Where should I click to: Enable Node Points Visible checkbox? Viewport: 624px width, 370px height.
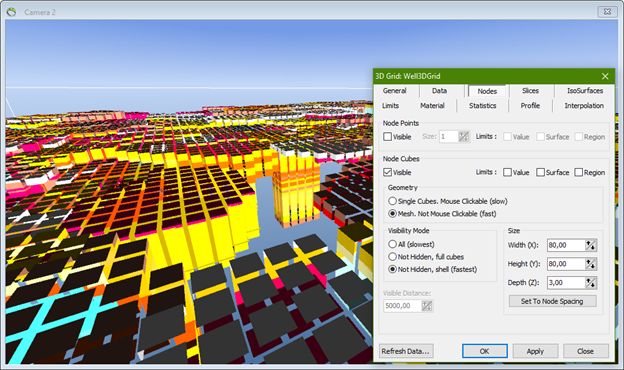click(388, 136)
